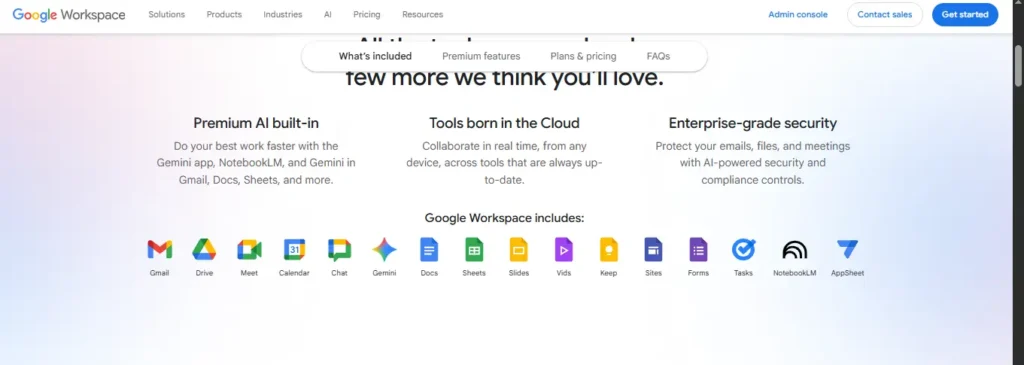Go to Pricing in the top navigation
This screenshot has height=365, width=1024.
[366, 14]
